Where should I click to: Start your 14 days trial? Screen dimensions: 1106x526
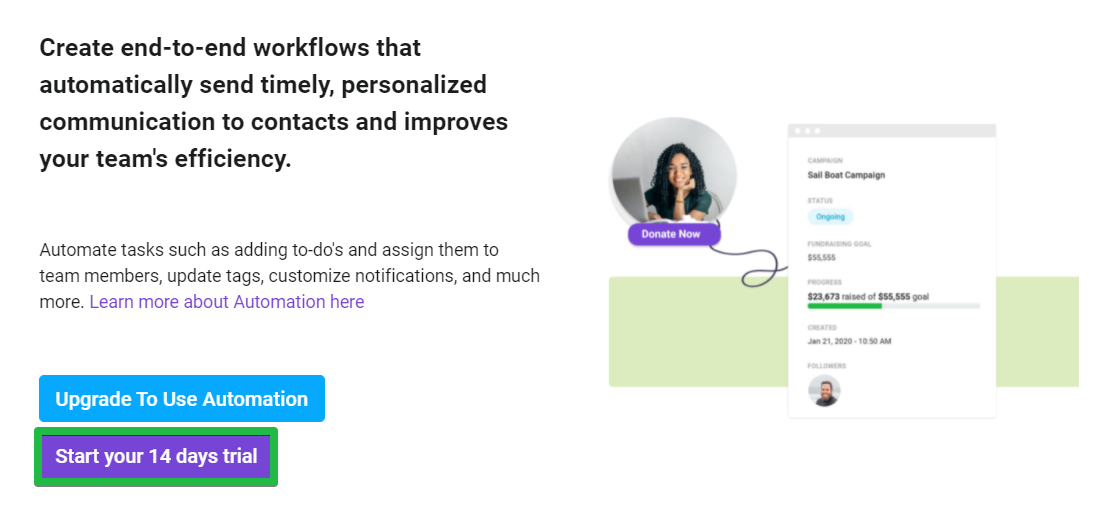click(156, 456)
